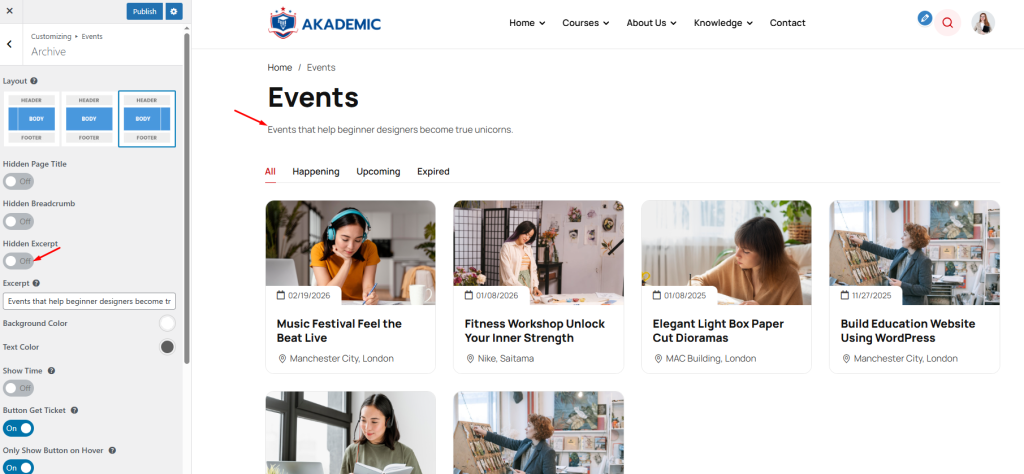
Task: Open the Contact link in navigation
Action: click(787, 23)
